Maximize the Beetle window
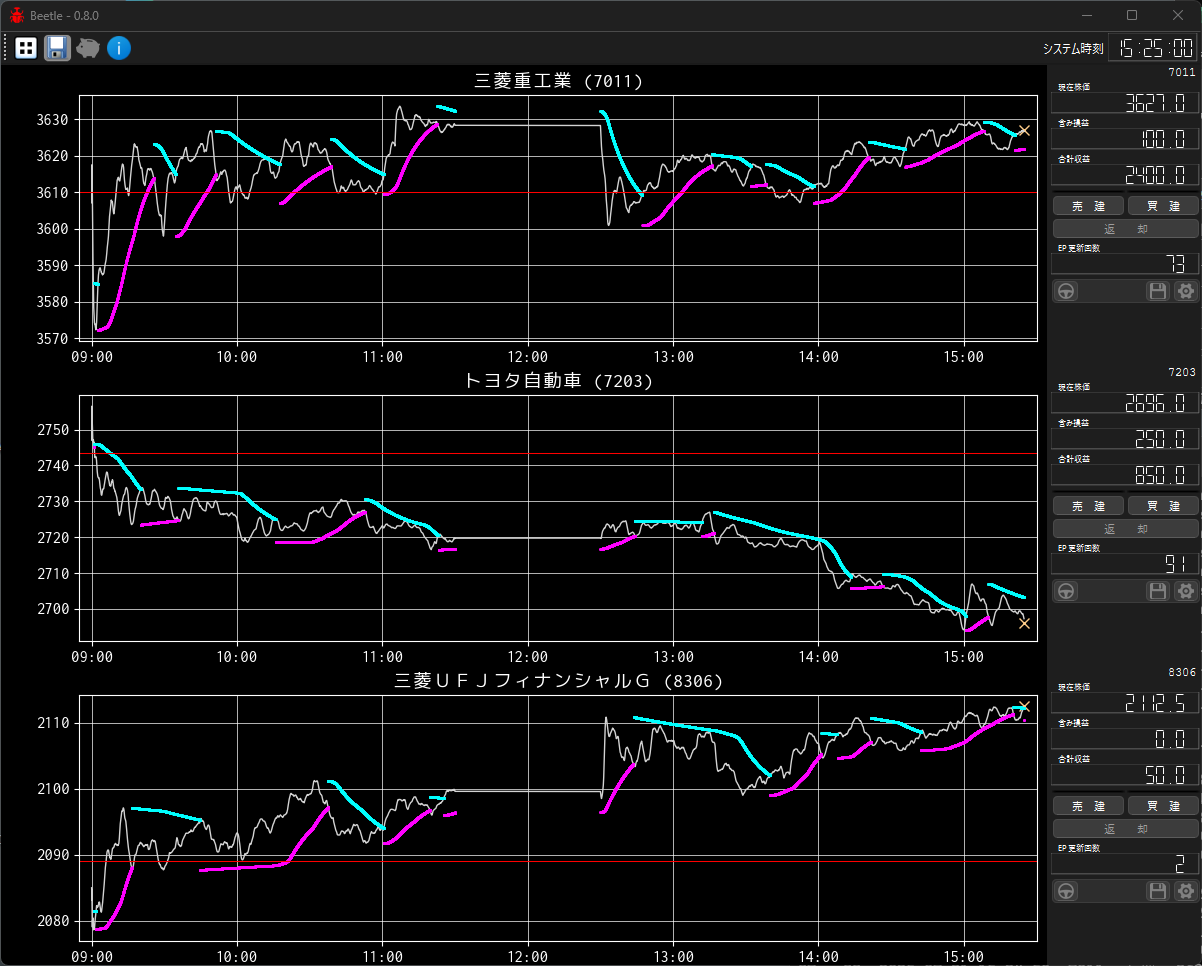 click(1132, 15)
